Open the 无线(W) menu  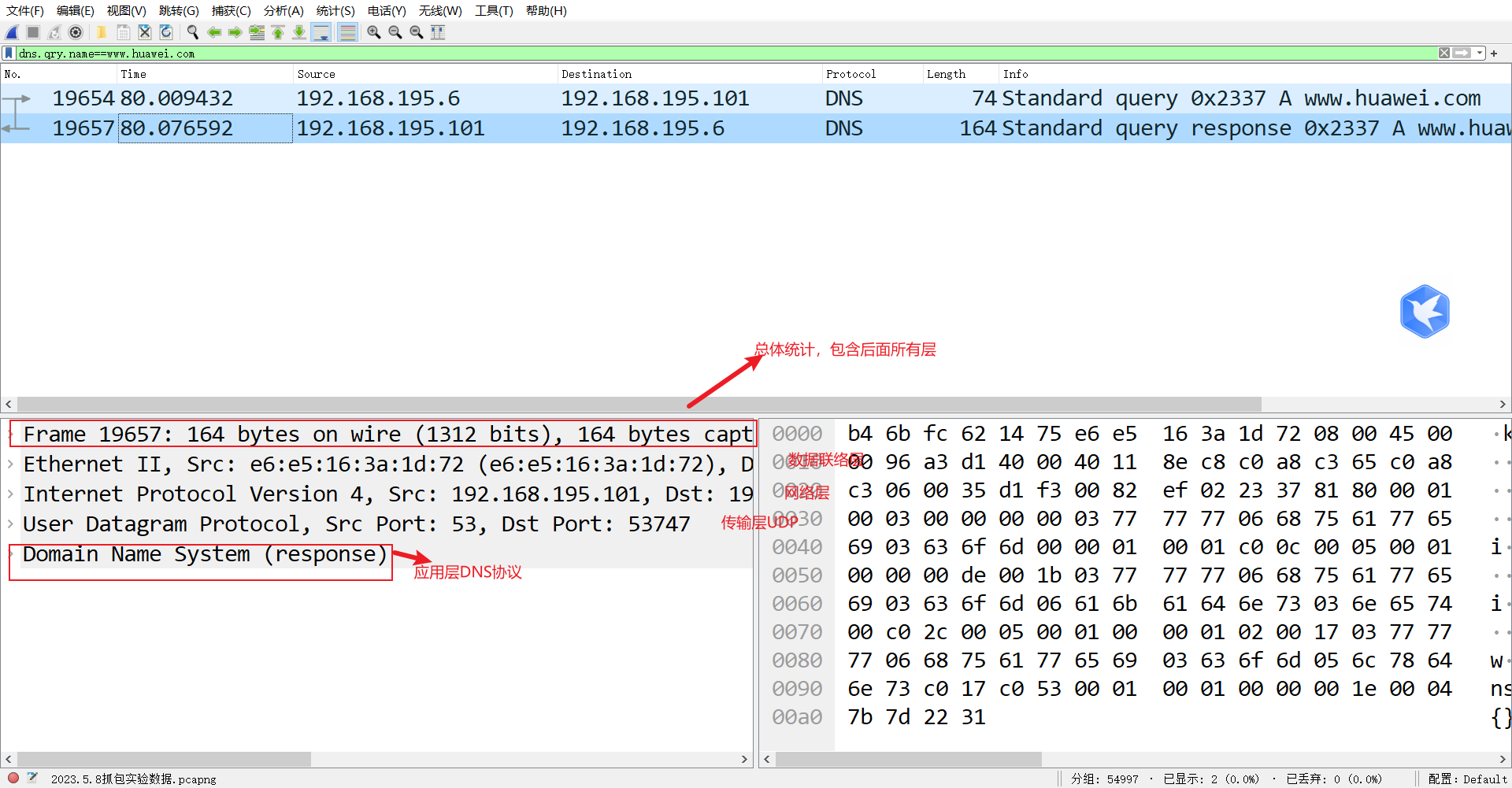[x=440, y=11]
